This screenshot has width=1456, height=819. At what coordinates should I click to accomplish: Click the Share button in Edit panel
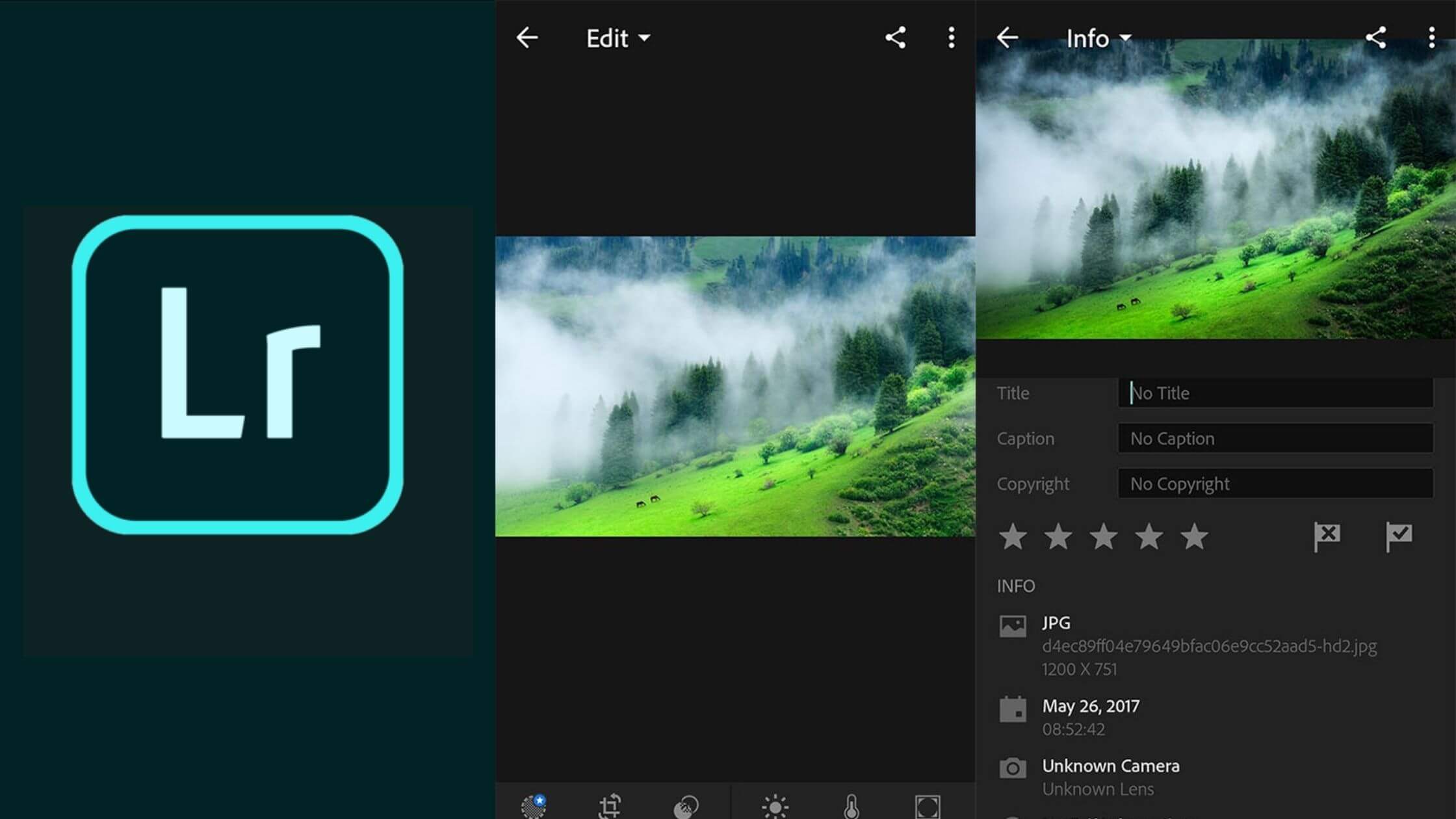[894, 38]
